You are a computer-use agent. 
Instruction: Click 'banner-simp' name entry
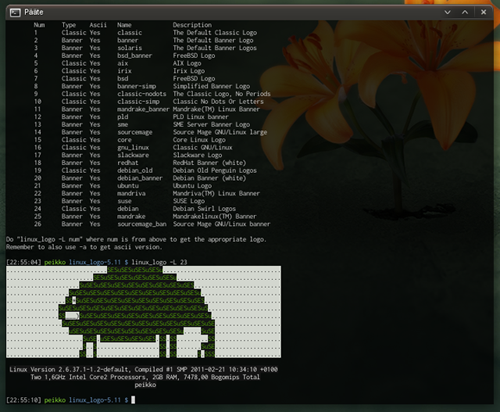tap(137, 86)
